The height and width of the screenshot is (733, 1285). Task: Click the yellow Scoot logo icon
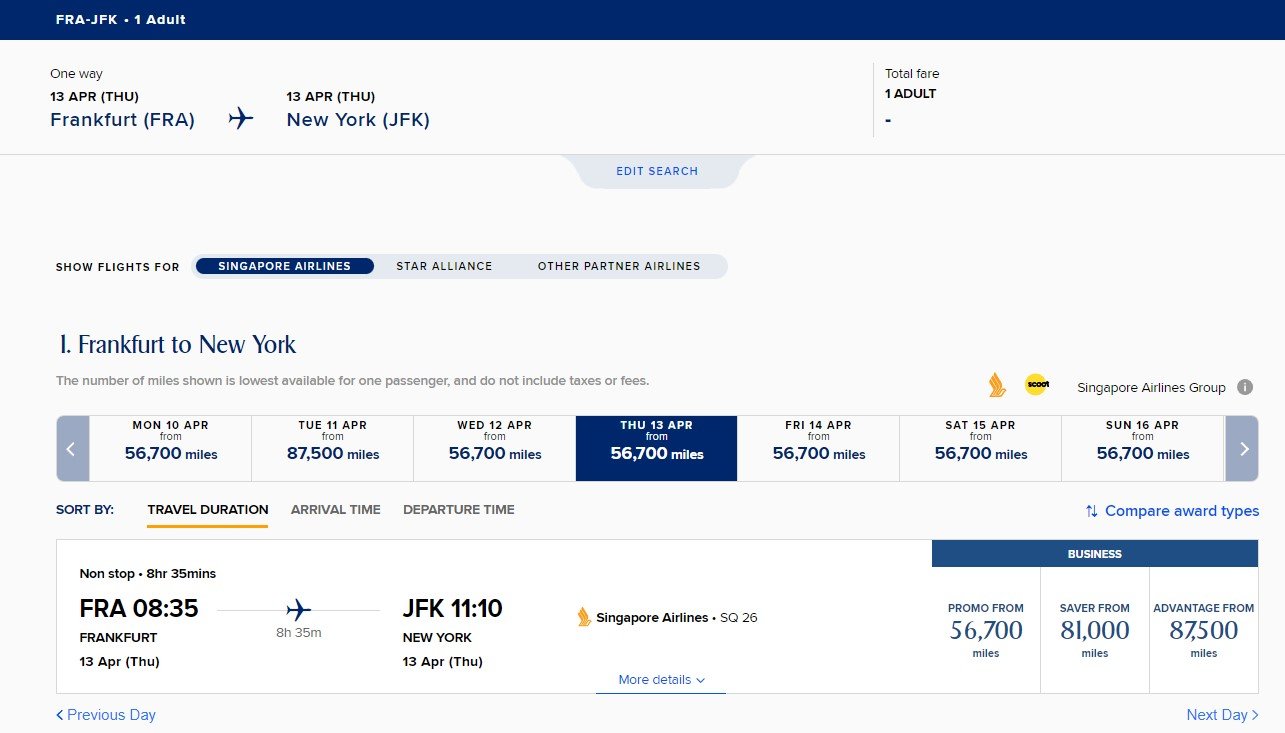(x=1036, y=385)
